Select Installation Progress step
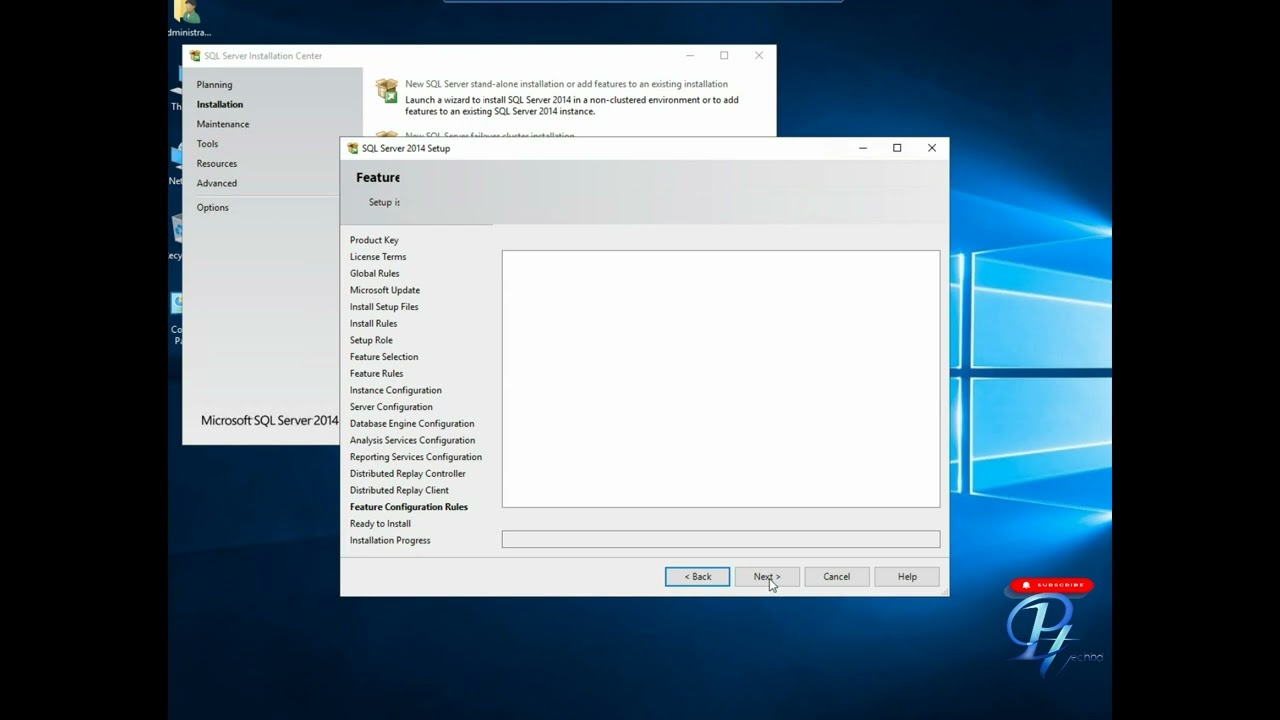Image resolution: width=1280 pixels, height=720 pixels. point(390,540)
